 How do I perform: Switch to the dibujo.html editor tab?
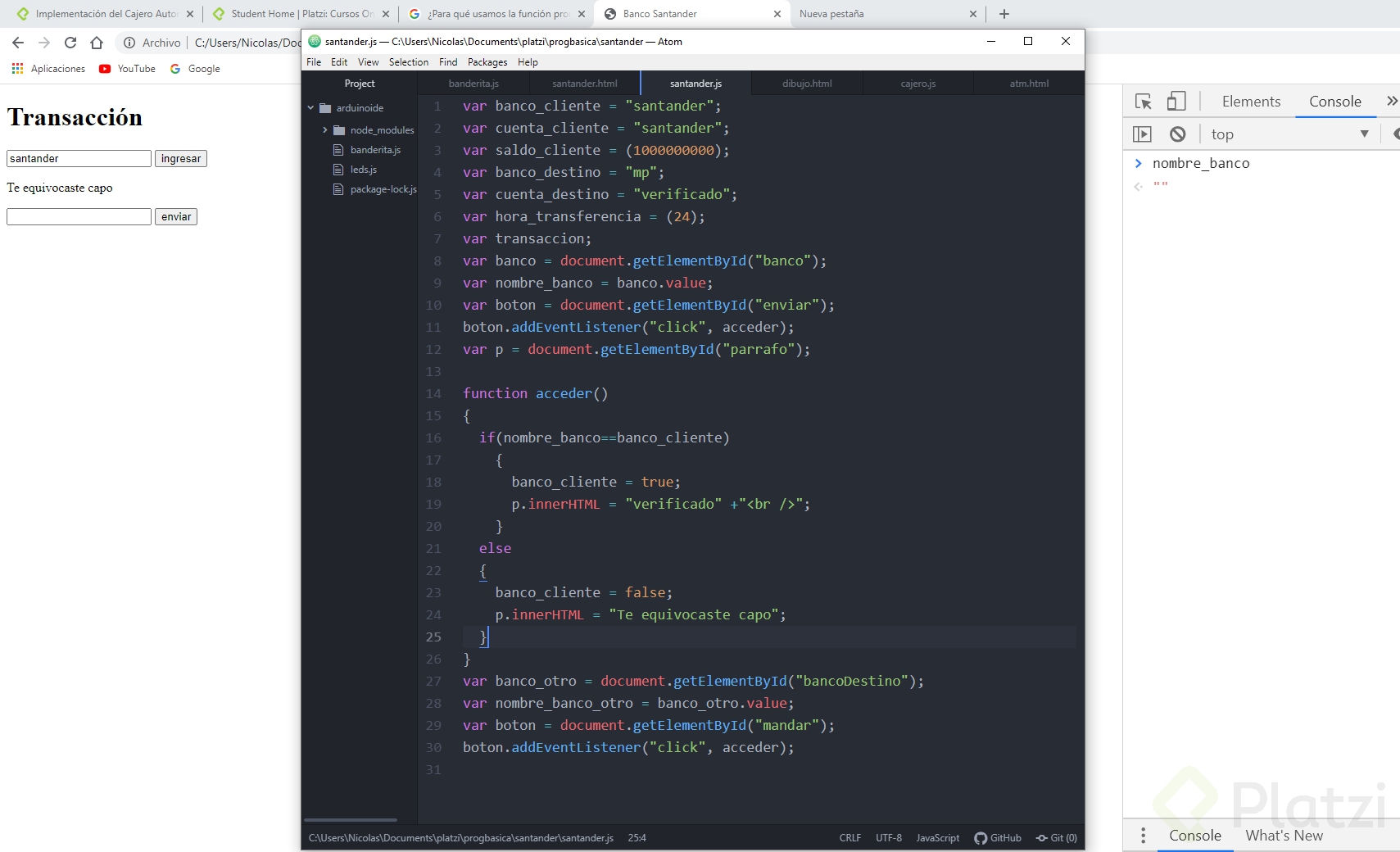coord(807,84)
